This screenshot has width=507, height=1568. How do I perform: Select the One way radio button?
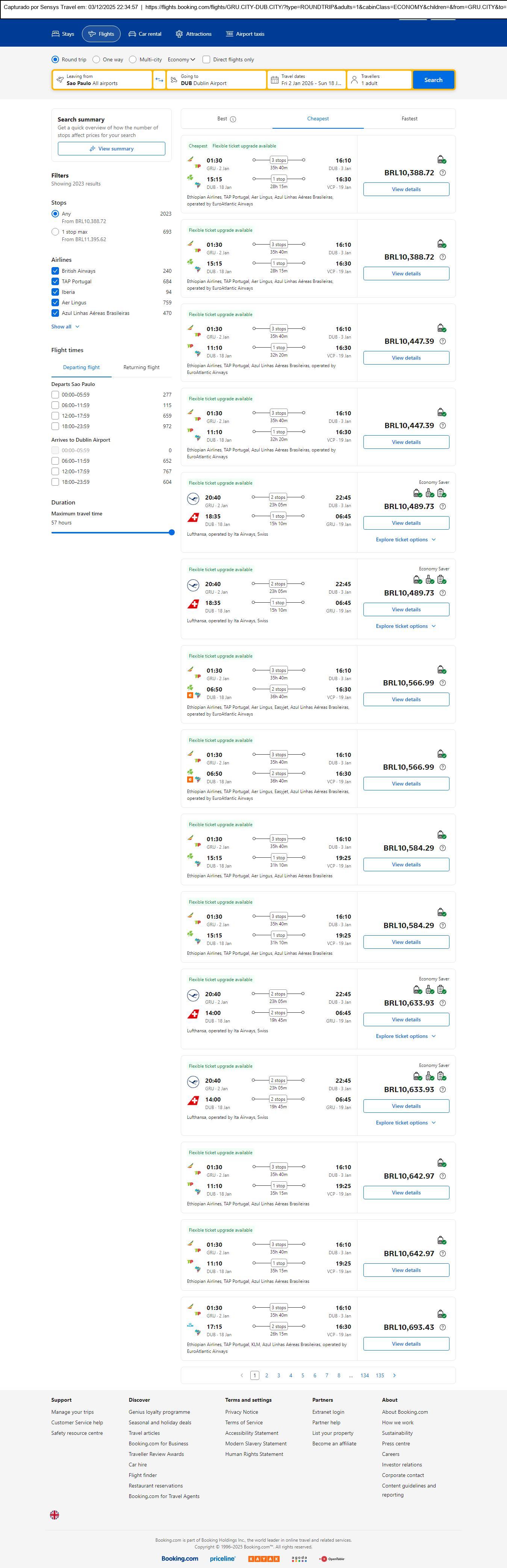[x=97, y=60]
